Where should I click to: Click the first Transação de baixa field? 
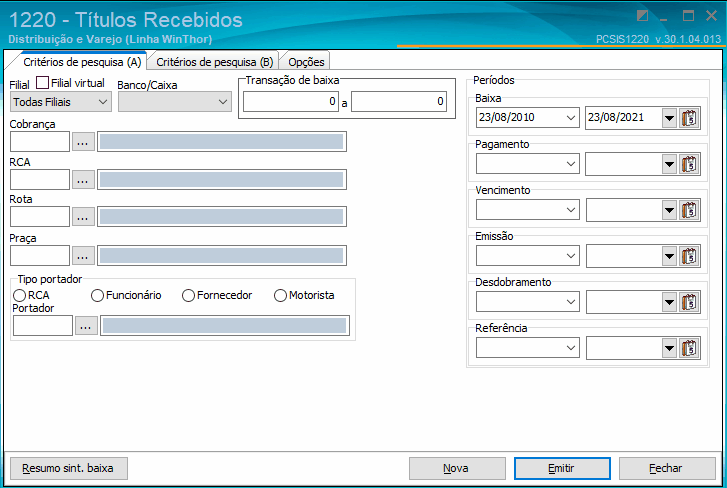[293, 102]
